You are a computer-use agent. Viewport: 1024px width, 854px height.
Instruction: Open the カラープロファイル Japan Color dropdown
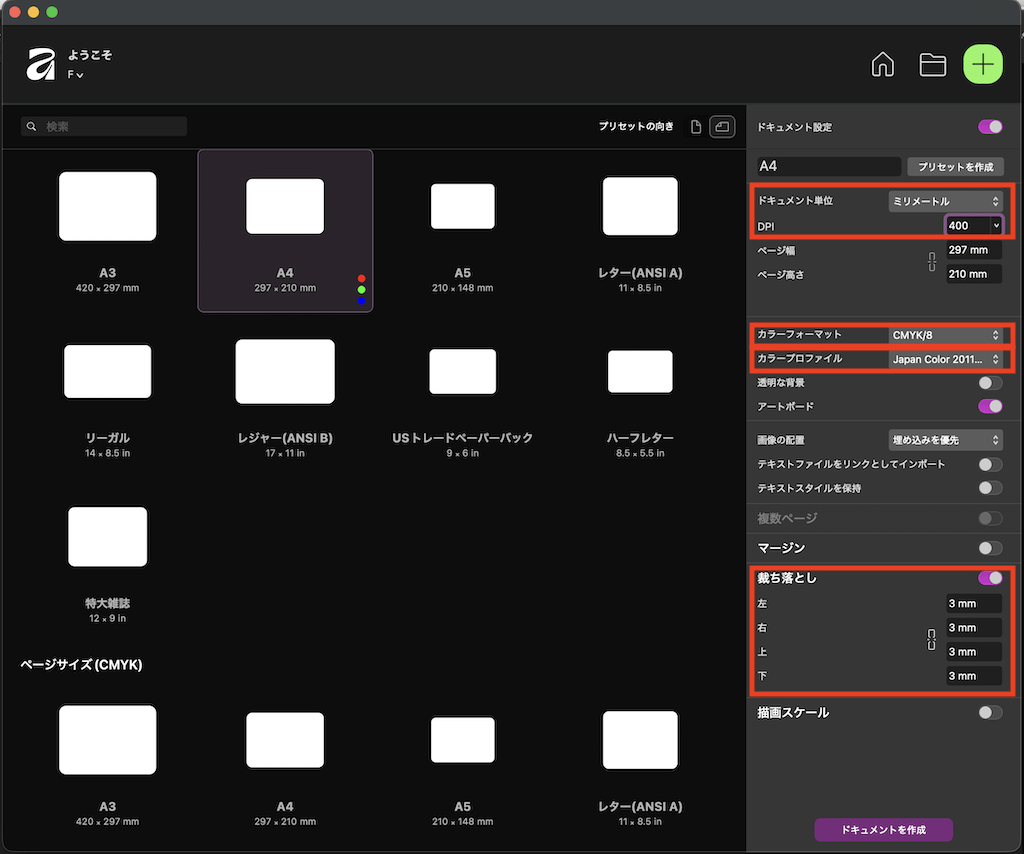point(946,359)
